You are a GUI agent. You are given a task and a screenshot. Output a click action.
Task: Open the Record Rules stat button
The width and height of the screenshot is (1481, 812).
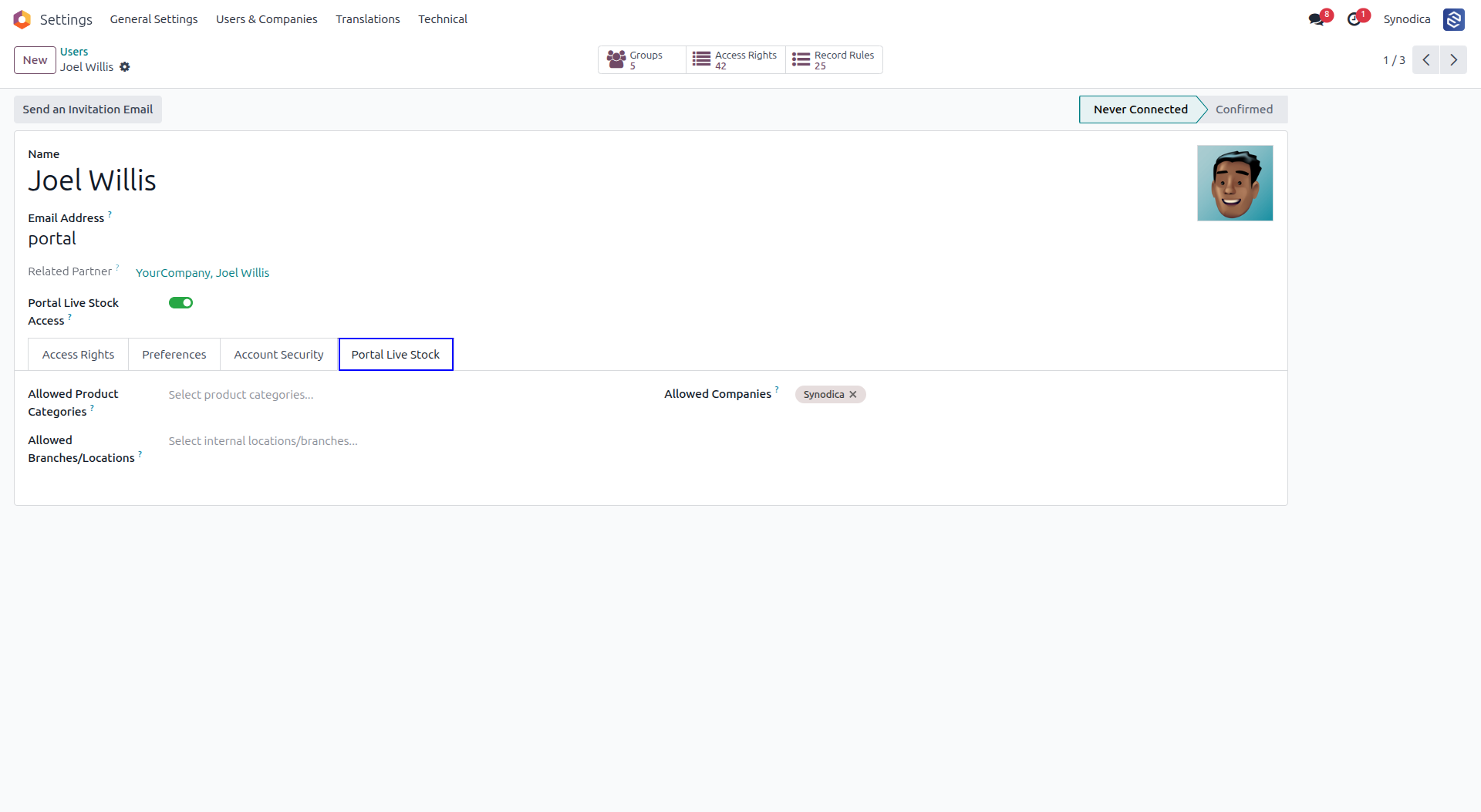[x=834, y=60]
